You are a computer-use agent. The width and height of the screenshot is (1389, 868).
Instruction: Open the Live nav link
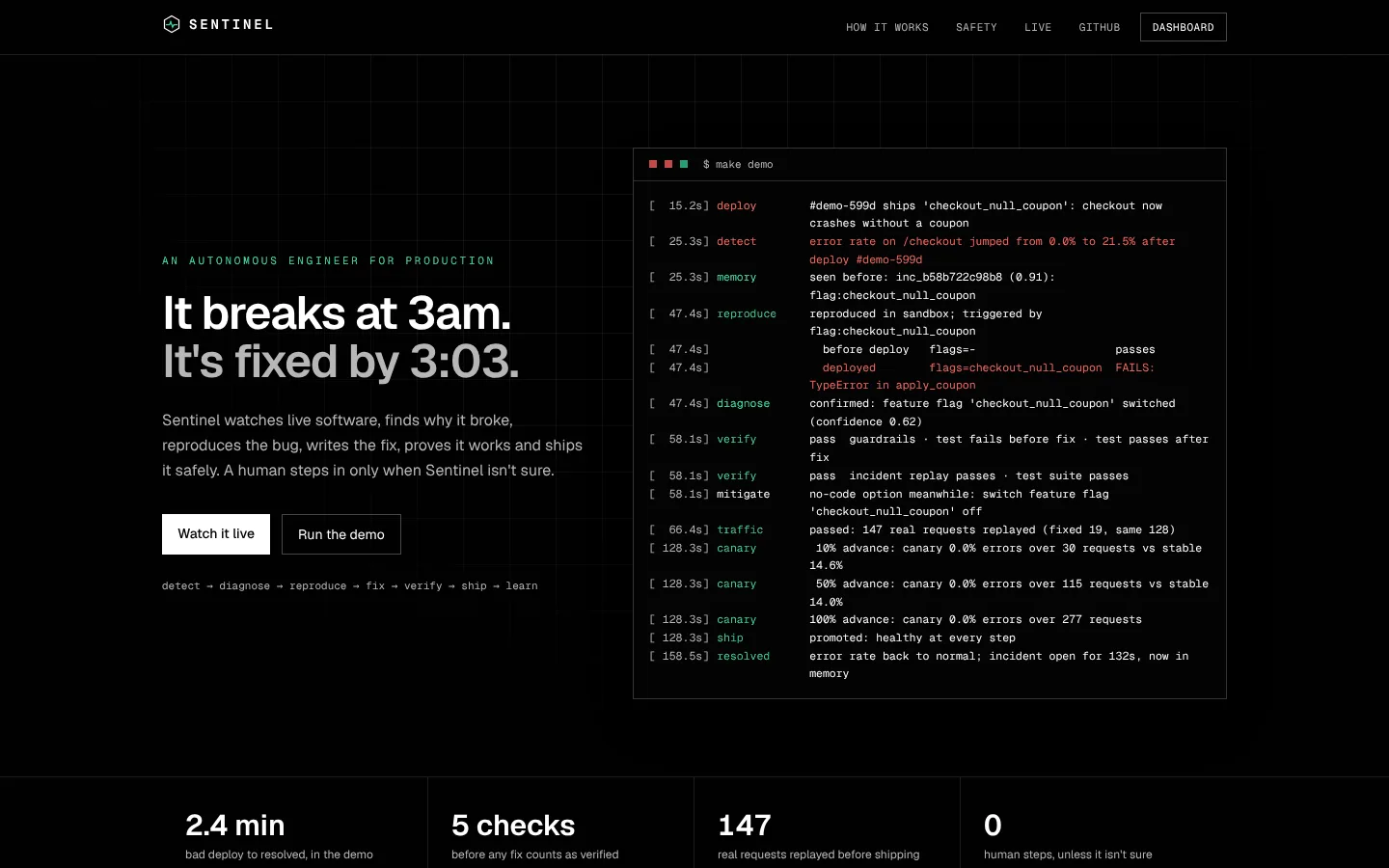tap(1038, 27)
